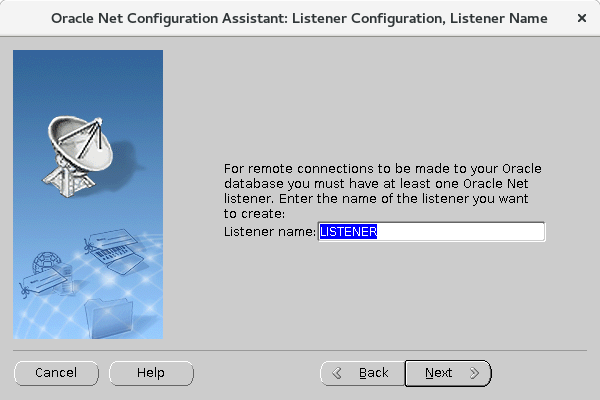600x400 pixels.
Task: Click the remote connections description paragraph
Action: 383,191
